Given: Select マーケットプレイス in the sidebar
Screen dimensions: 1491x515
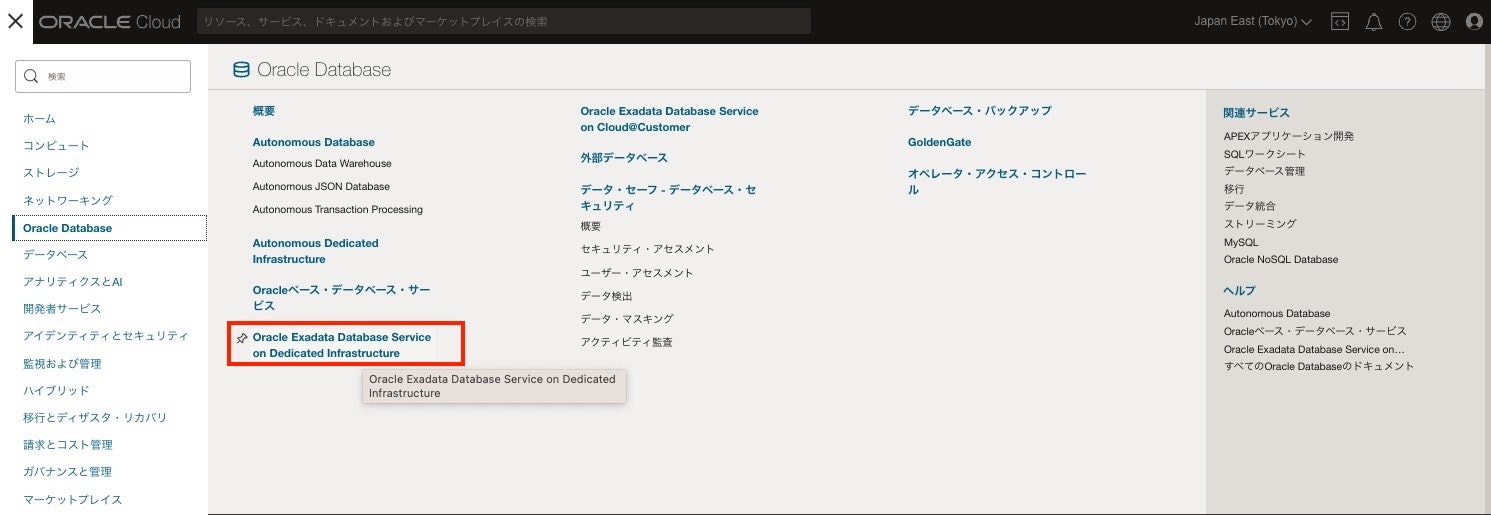Looking at the screenshot, I should (x=73, y=499).
